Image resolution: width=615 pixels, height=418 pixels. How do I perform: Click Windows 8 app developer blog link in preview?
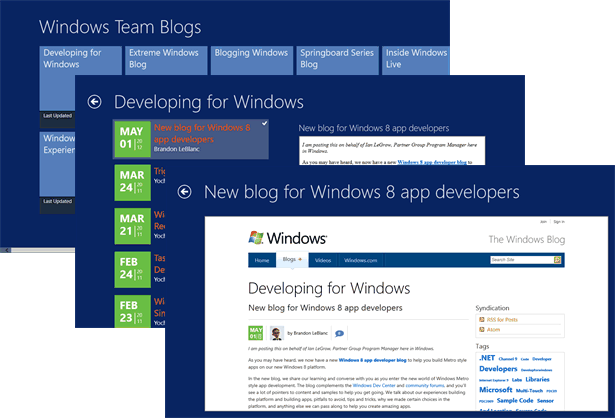tap(432, 162)
